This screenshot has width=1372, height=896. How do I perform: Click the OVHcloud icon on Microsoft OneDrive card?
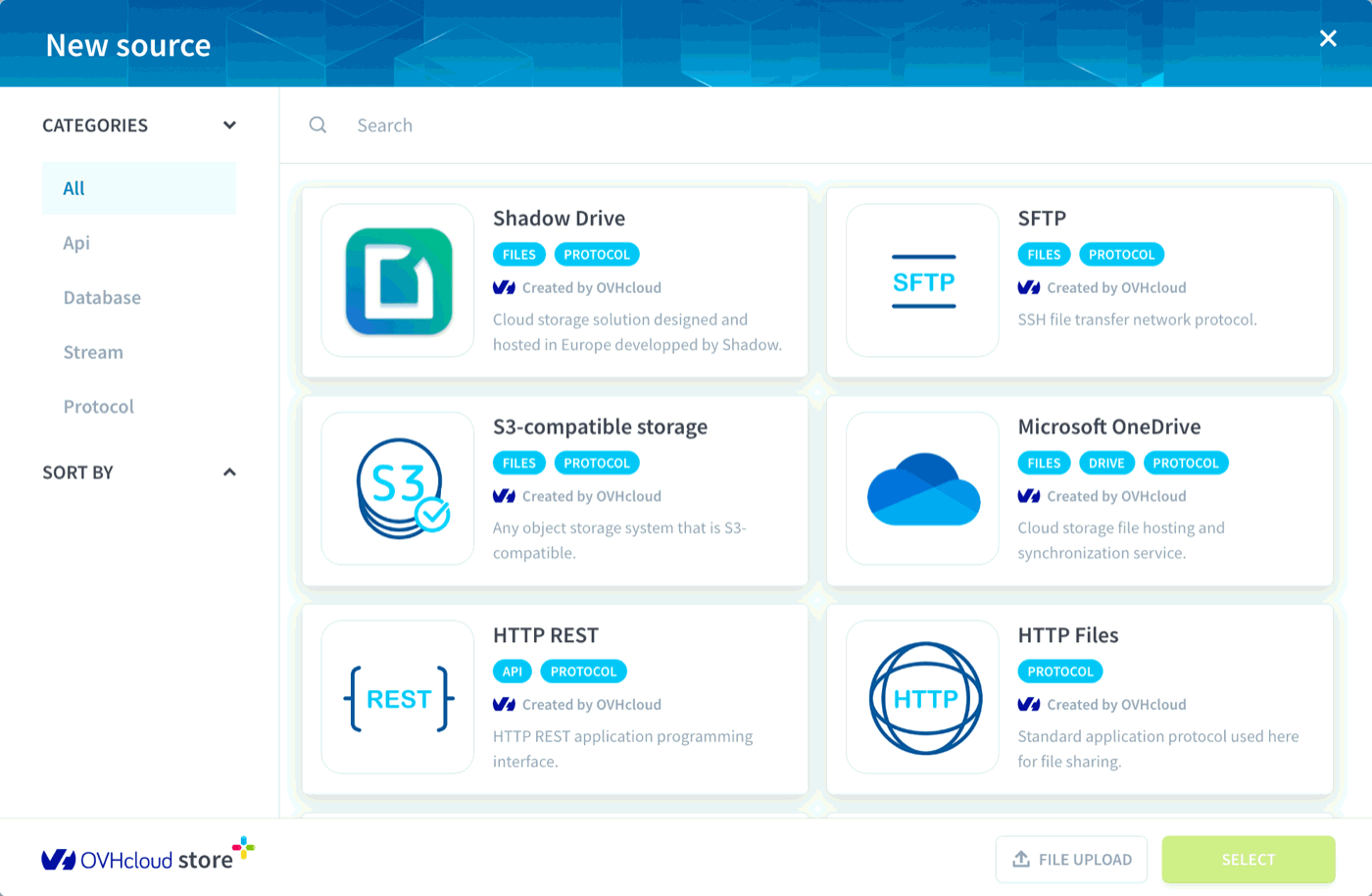coord(1029,496)
